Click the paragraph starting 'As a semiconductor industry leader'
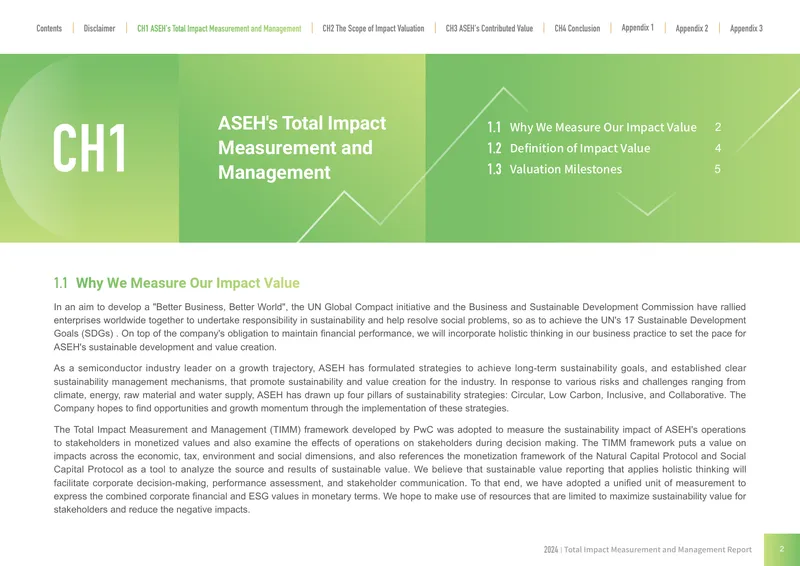800x566 pixels. (x=399, y=388)
